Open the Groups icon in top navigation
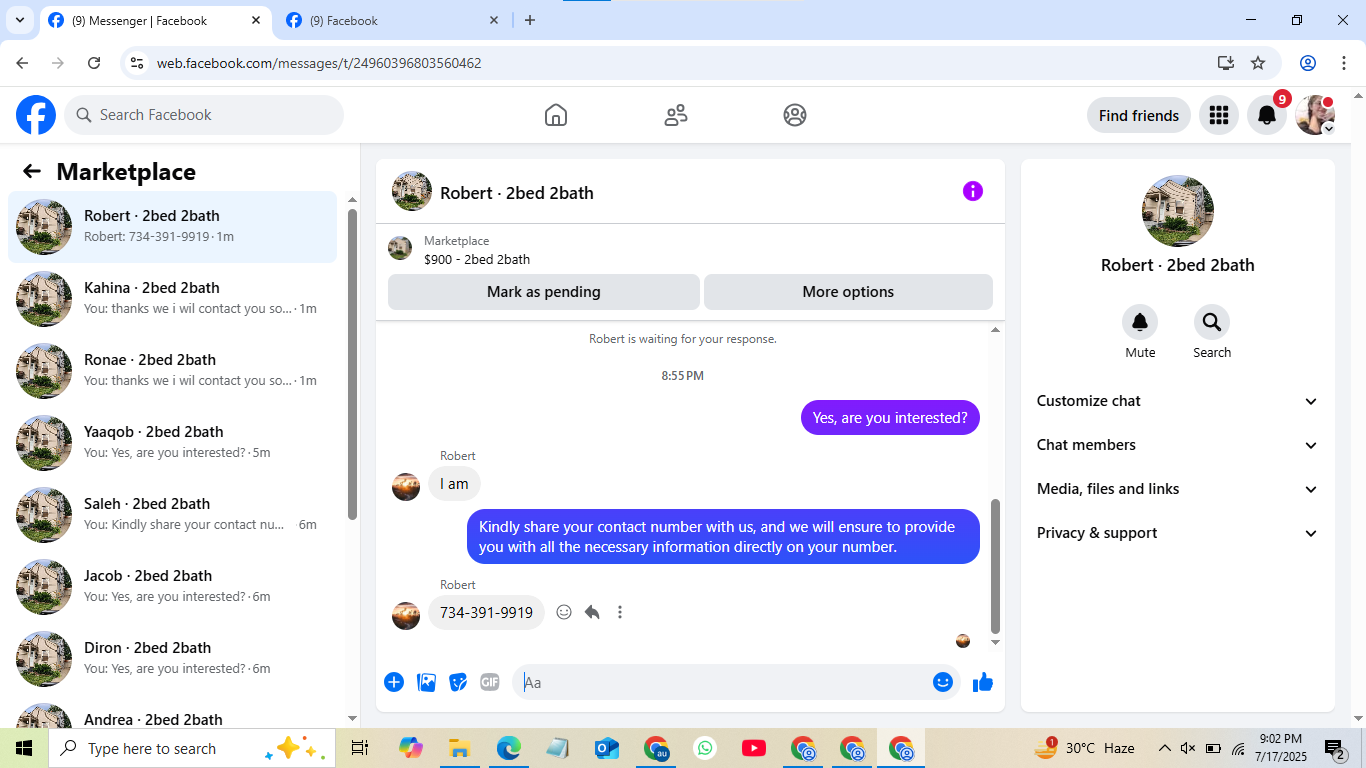1366x768 pixels. point(795,115)
